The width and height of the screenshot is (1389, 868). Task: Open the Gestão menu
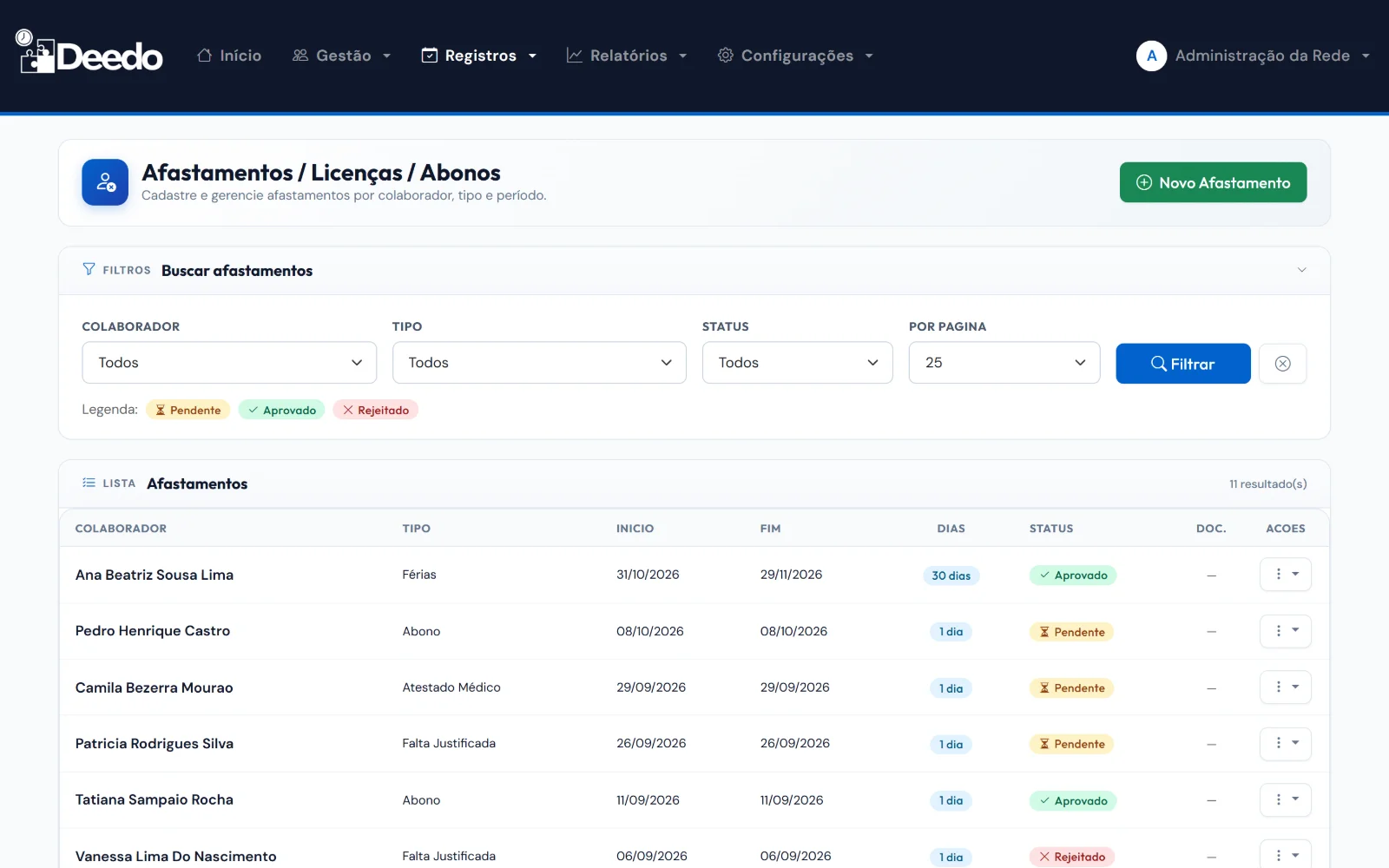click(x=342, y=56)
